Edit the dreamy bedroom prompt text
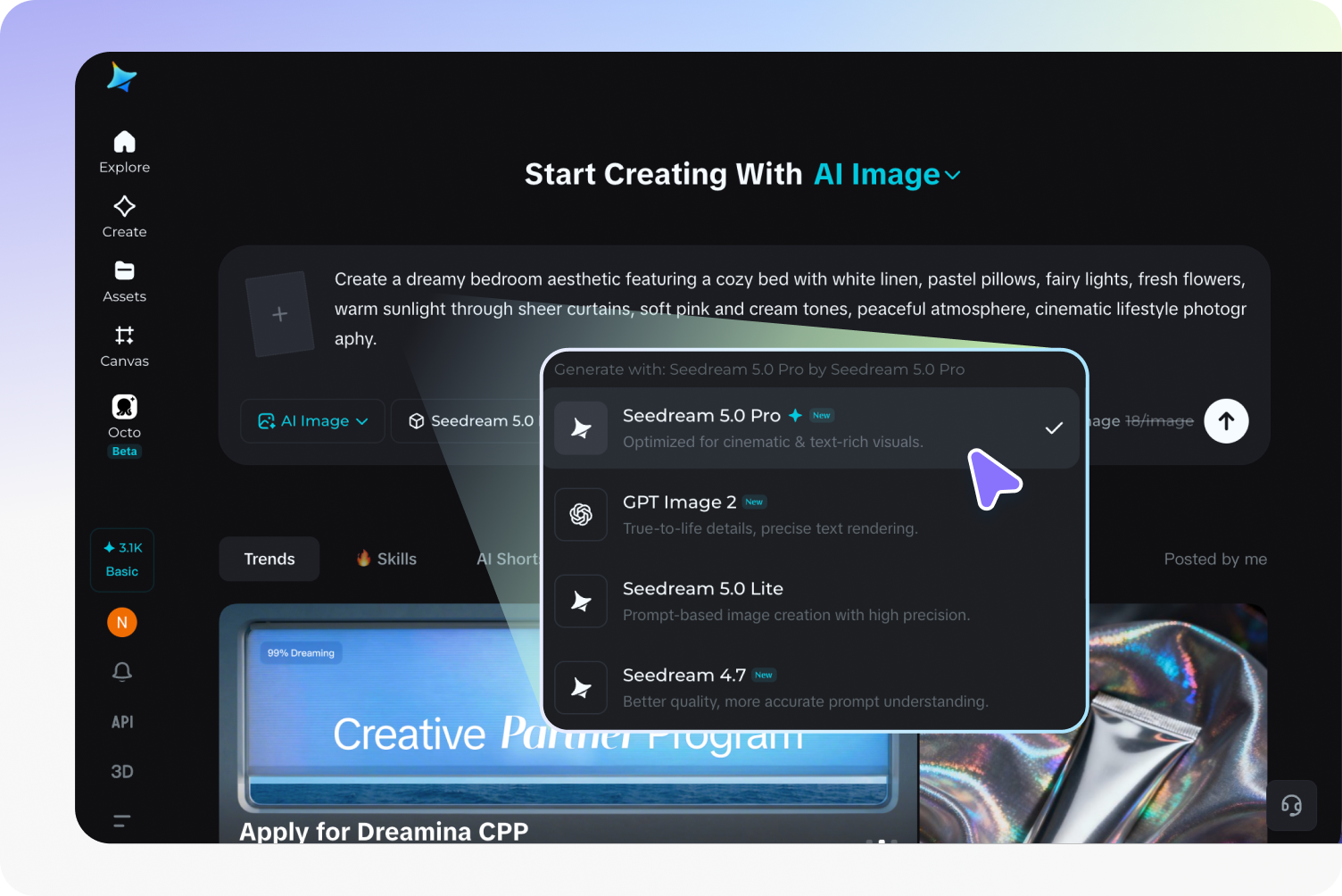Viewport: 1342px width, 896px height. pyautogui.click(x=790, y=309)
